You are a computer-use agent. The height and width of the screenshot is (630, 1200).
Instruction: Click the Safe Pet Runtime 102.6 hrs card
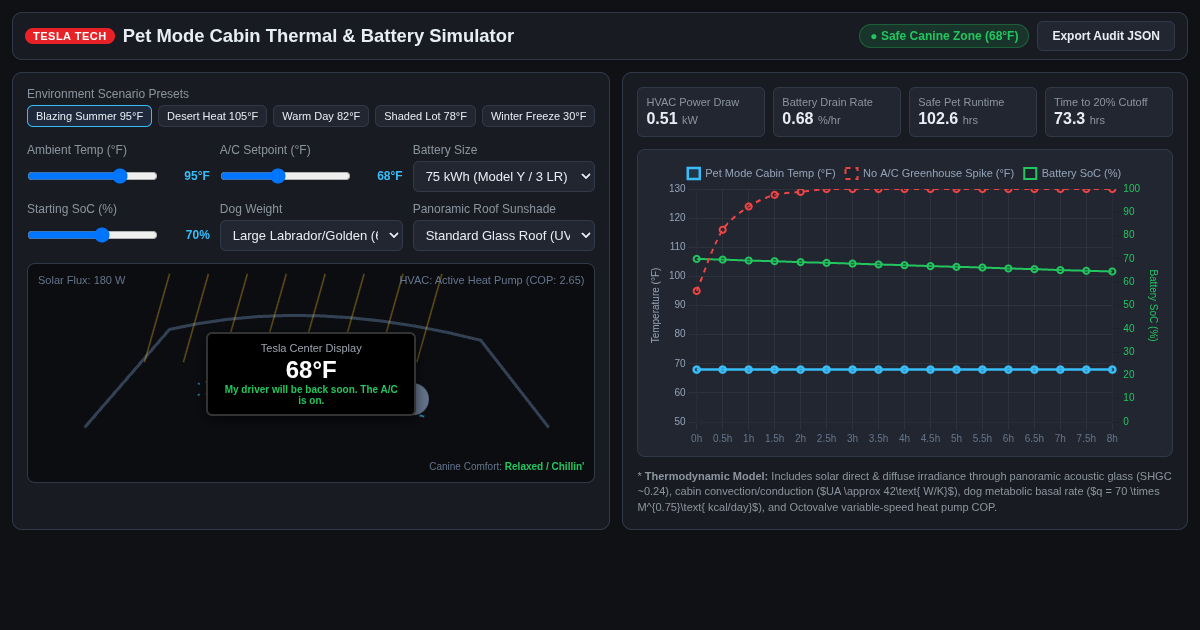(x=973, y=112)
